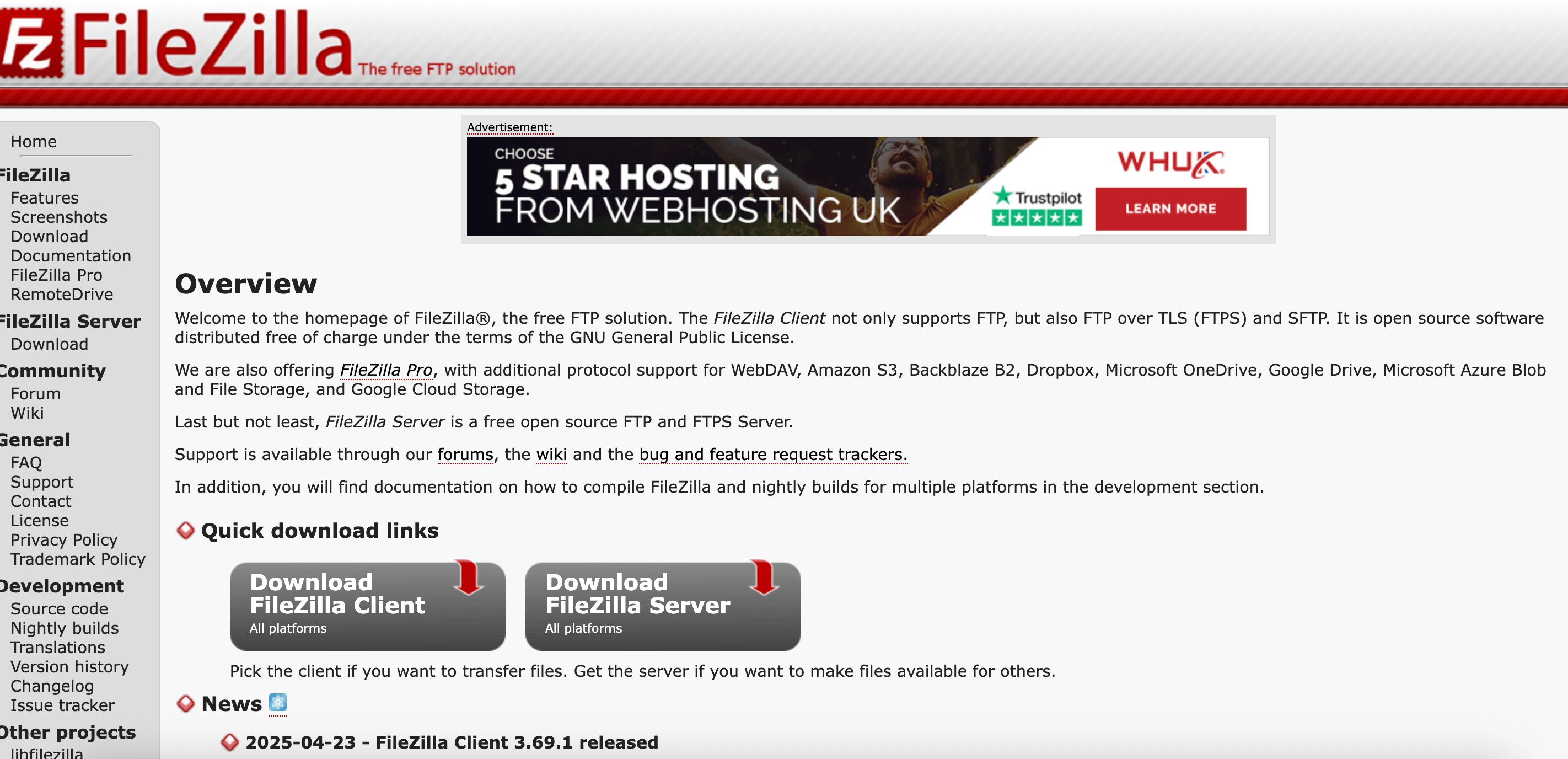The height and width of the screenshot is (759, 1568).
Task: Open the Home page from the sidebar
Action: click(x=34, y=141)
